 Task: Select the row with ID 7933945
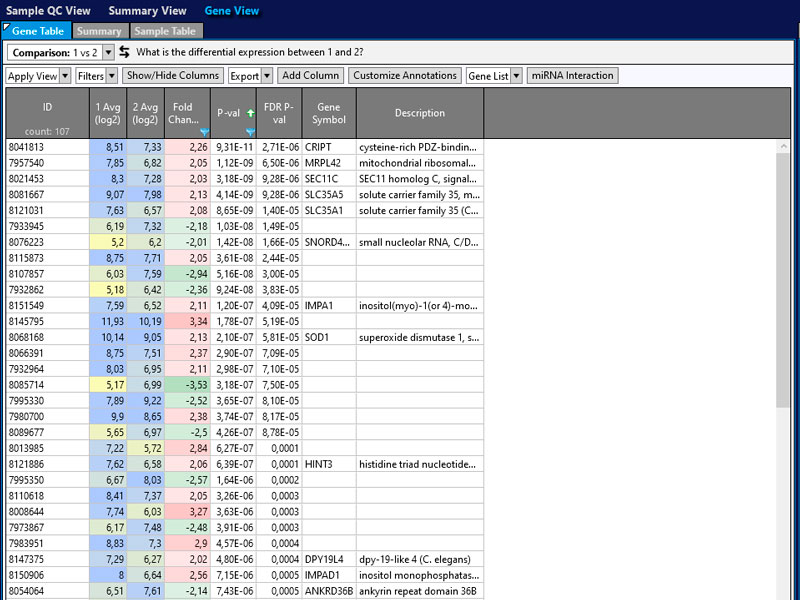point(245,226)
